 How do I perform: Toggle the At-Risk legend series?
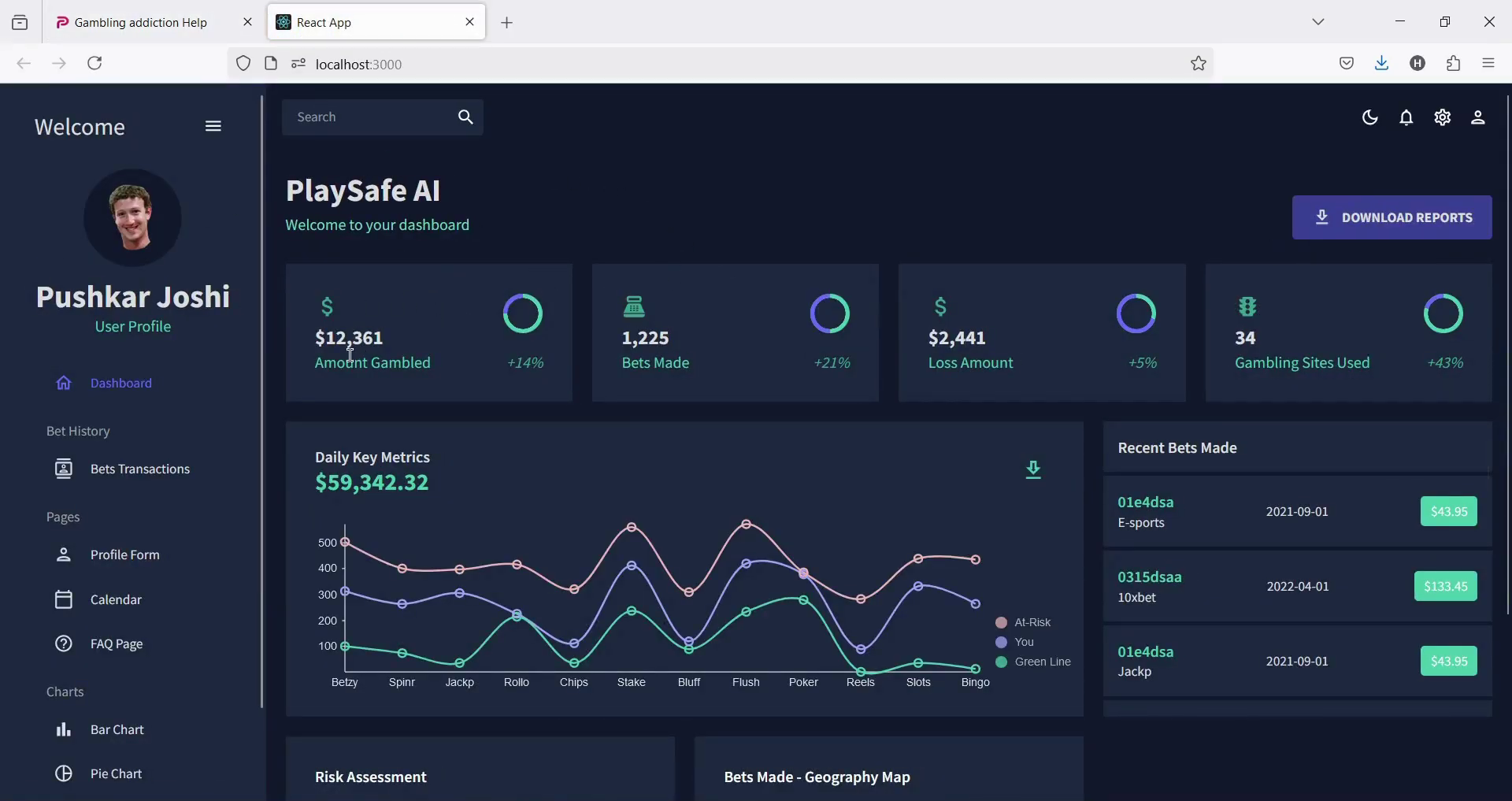tap(1024, 622)
